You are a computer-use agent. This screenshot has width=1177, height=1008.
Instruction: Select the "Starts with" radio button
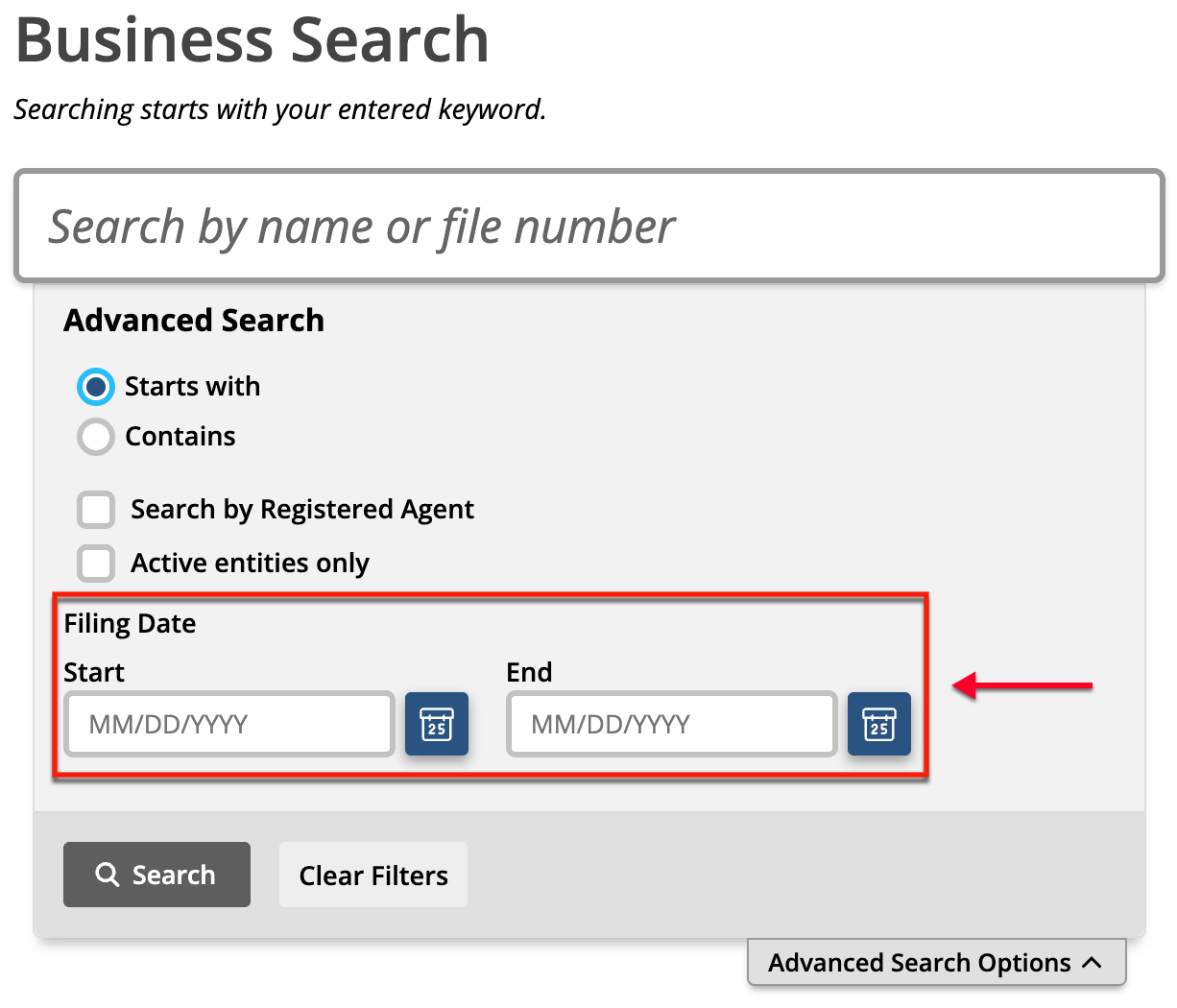pos(96,387)
